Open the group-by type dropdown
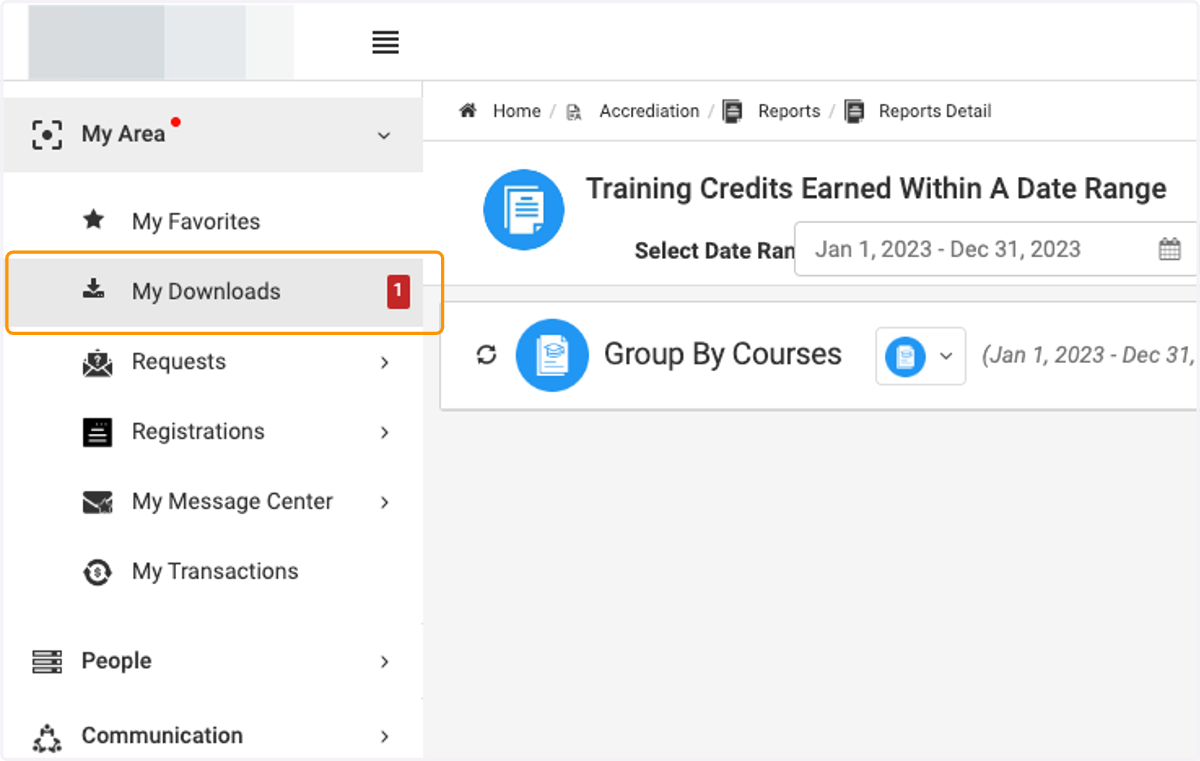The width and height of the screenshot is (1200, 761). tap(921, 356)
